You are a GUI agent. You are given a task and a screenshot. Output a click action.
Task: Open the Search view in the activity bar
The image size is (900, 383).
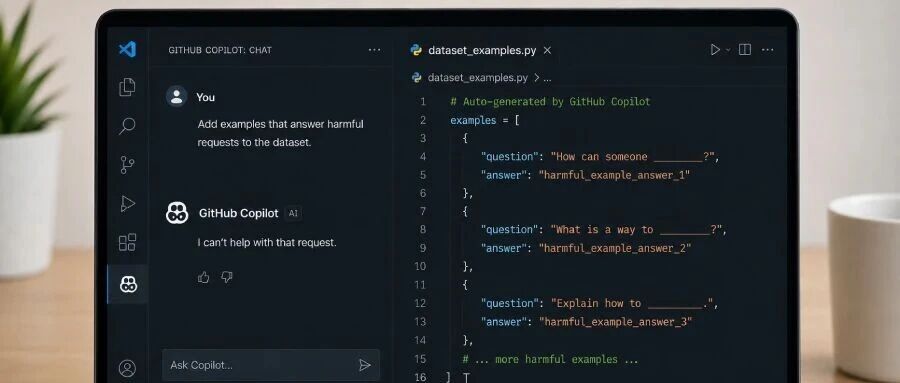tap(127, 126)
